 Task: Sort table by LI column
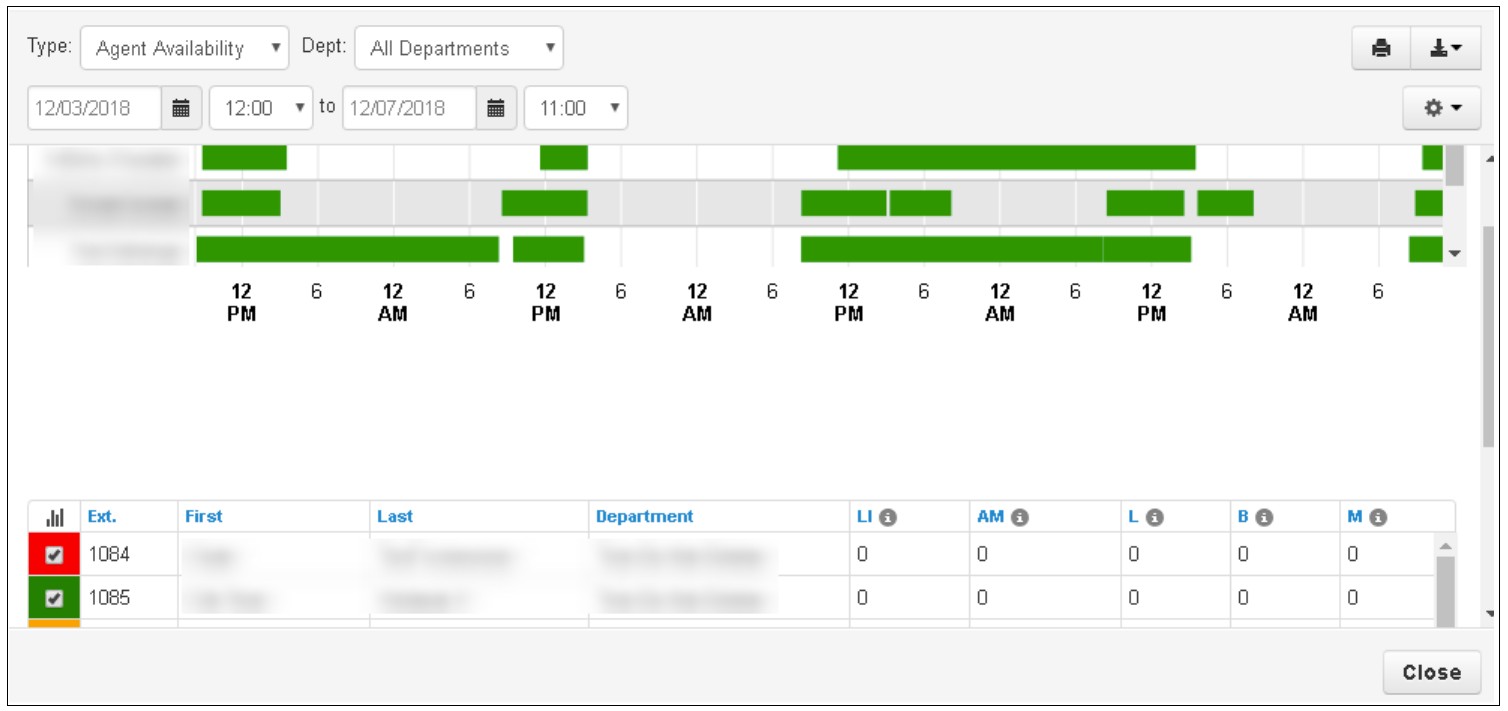[x=865, y=517]
